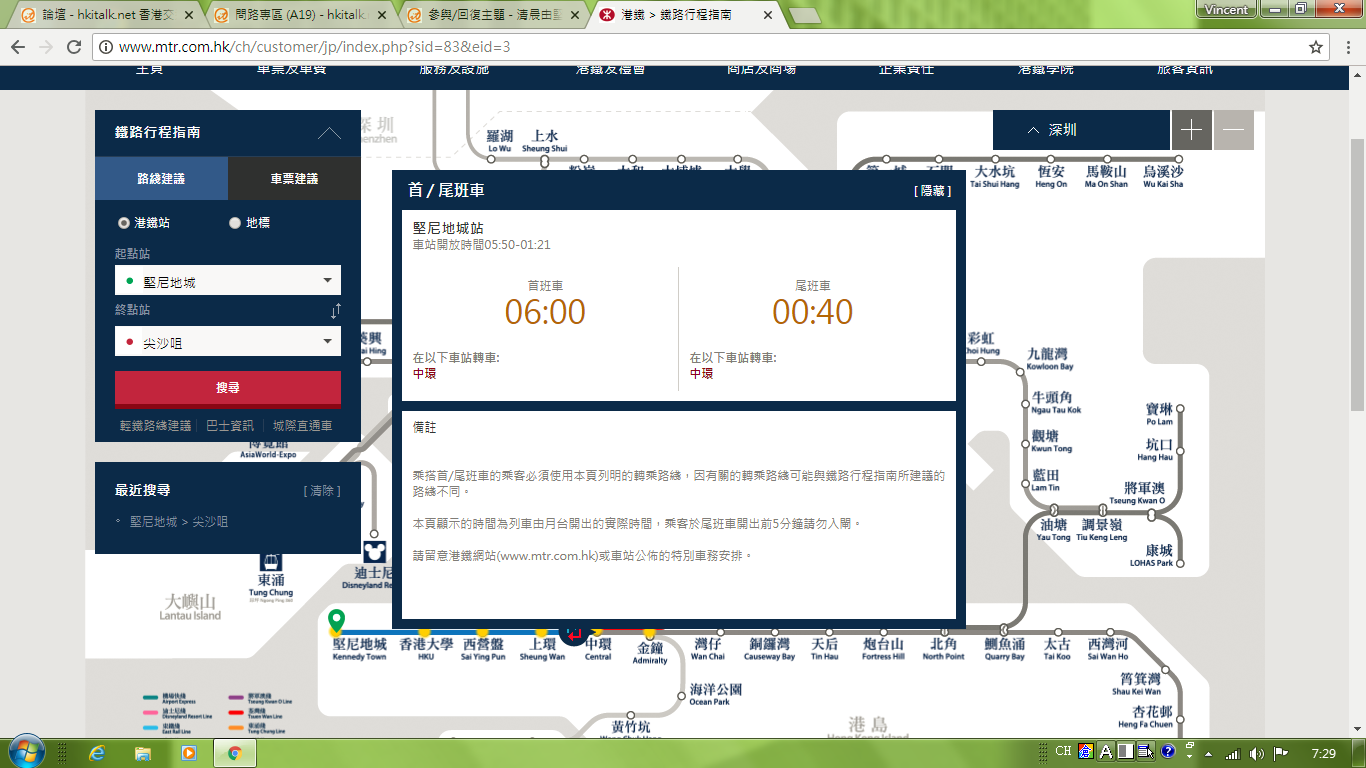Click the red 搜尋 button
The image size is (1366, 768).
pyautogui.click(x=228, y=388)
